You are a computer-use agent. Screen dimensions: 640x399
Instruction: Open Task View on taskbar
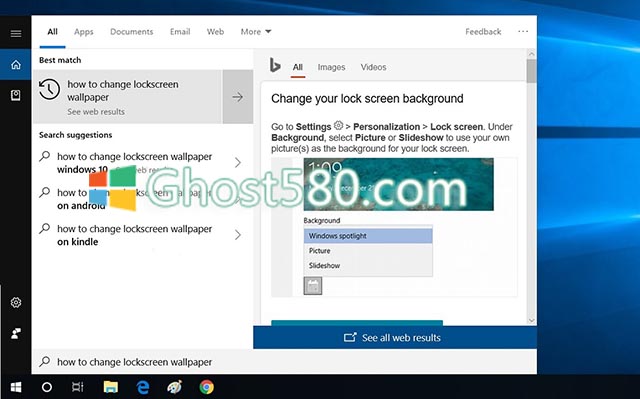[78, 387]
